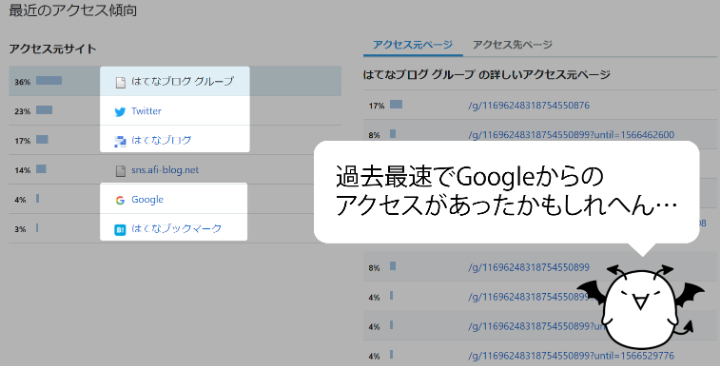Click the bar beside 14% for sns.afi-blog.net
The height and width of the screenshot is (366, 720).
click(x=41, y=169)
